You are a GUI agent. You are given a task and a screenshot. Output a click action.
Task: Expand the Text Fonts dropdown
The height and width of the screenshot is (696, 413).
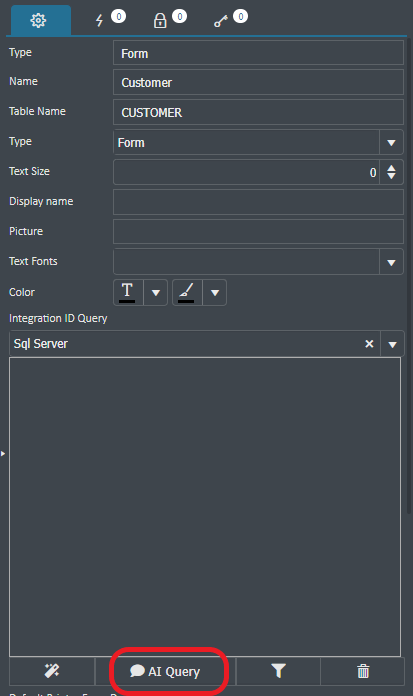click(391, 262)
